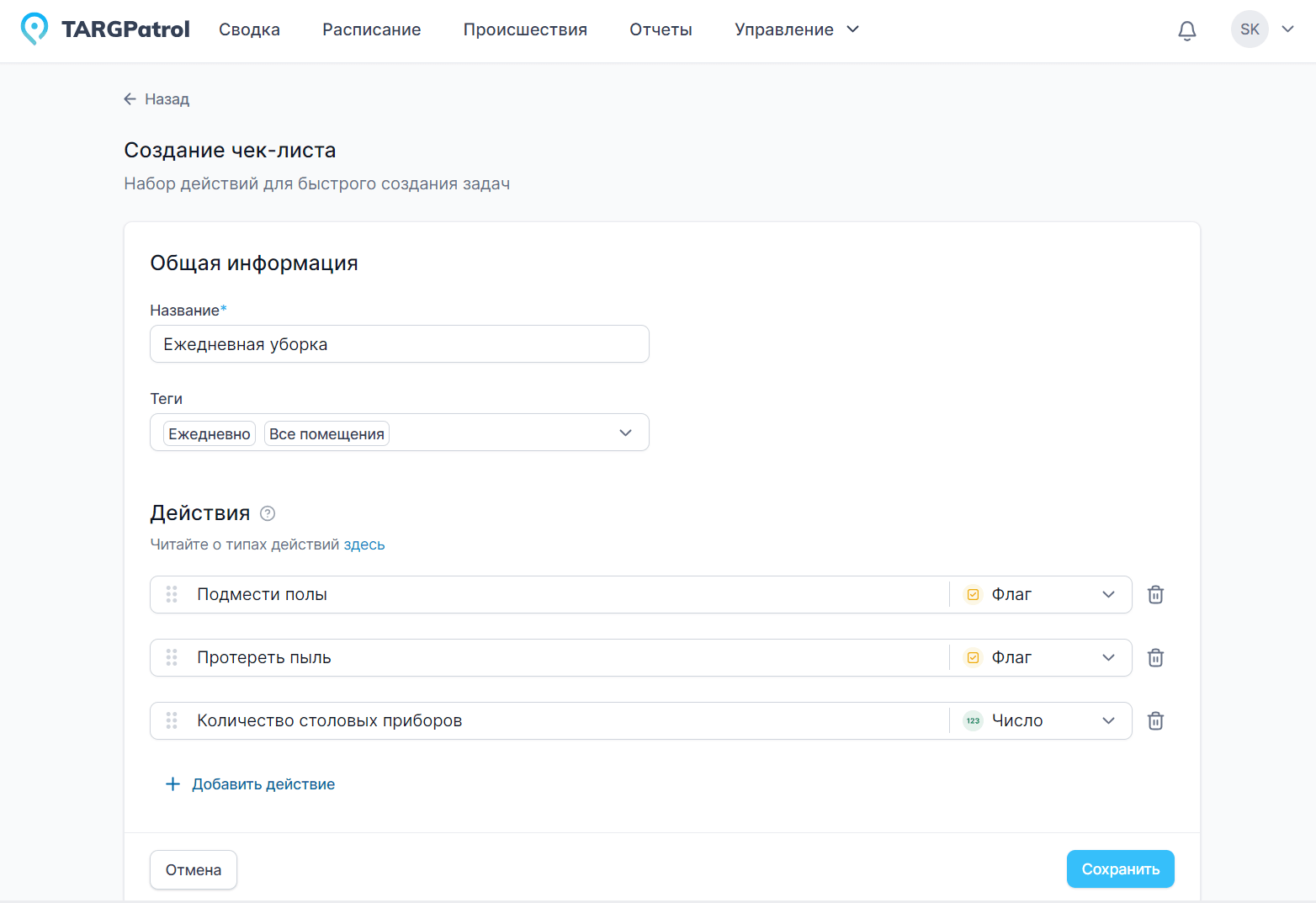Click the 123 number icon on last action
1316x903 pixels.
973,720
